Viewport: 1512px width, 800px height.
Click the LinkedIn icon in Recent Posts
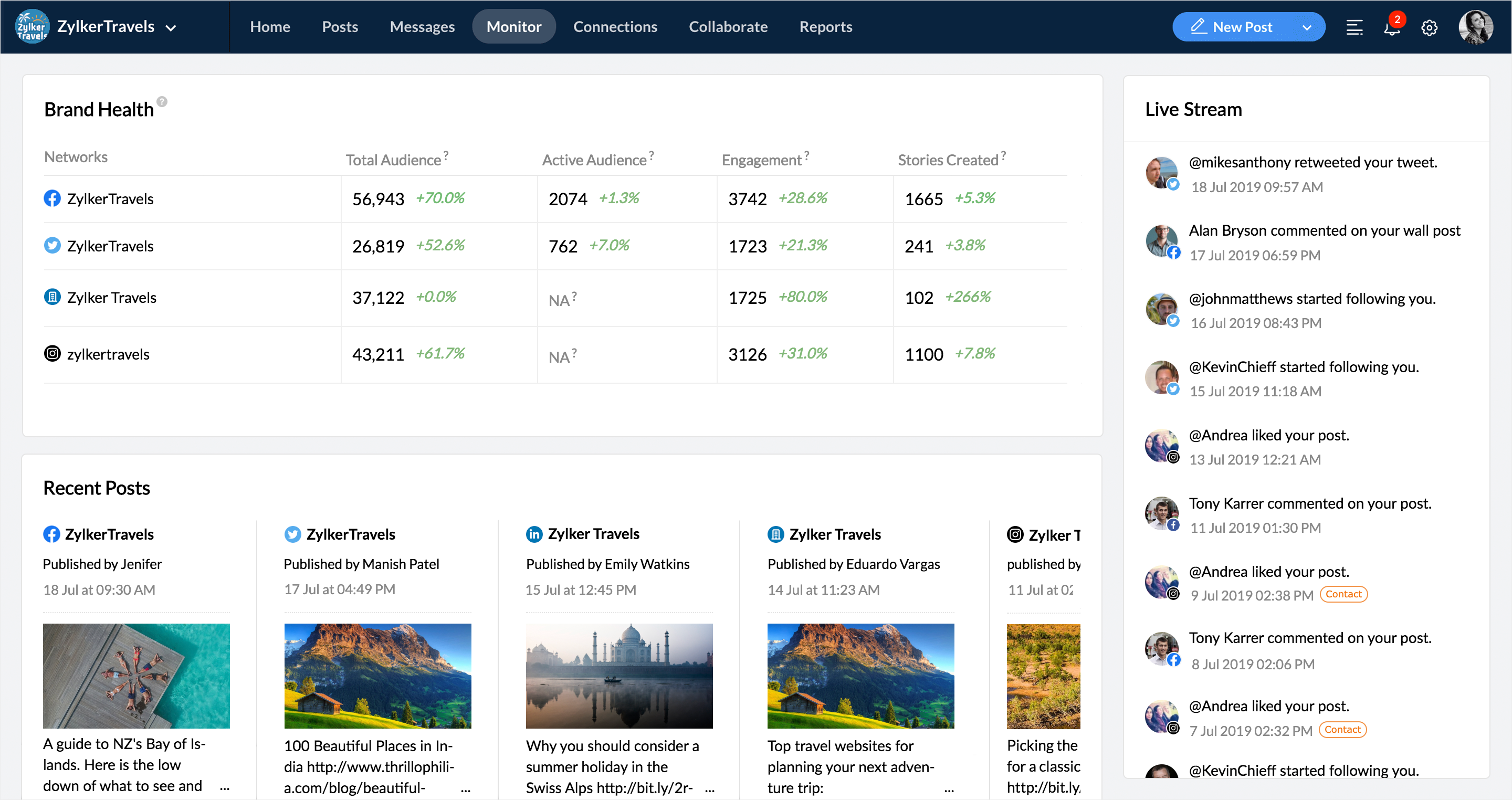tap(533, 534)
